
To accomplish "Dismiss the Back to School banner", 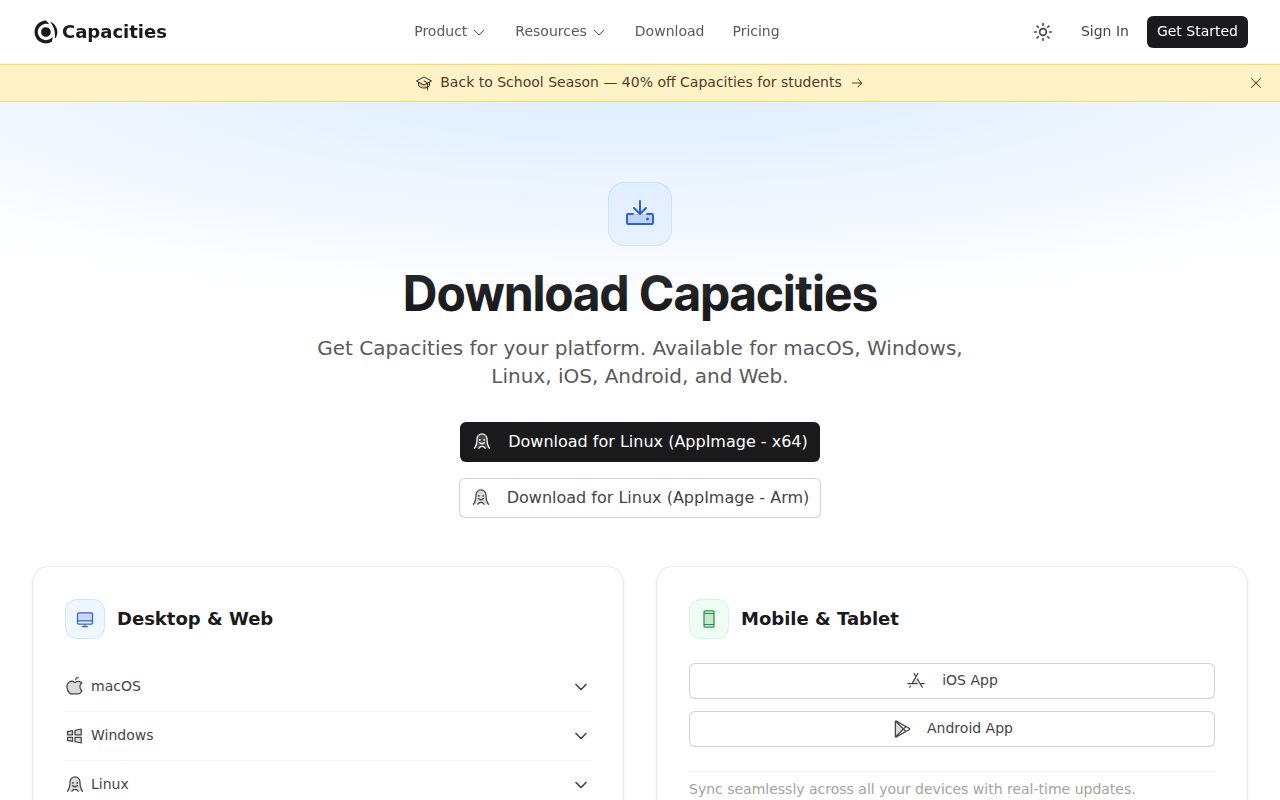I will point(1256,83).
